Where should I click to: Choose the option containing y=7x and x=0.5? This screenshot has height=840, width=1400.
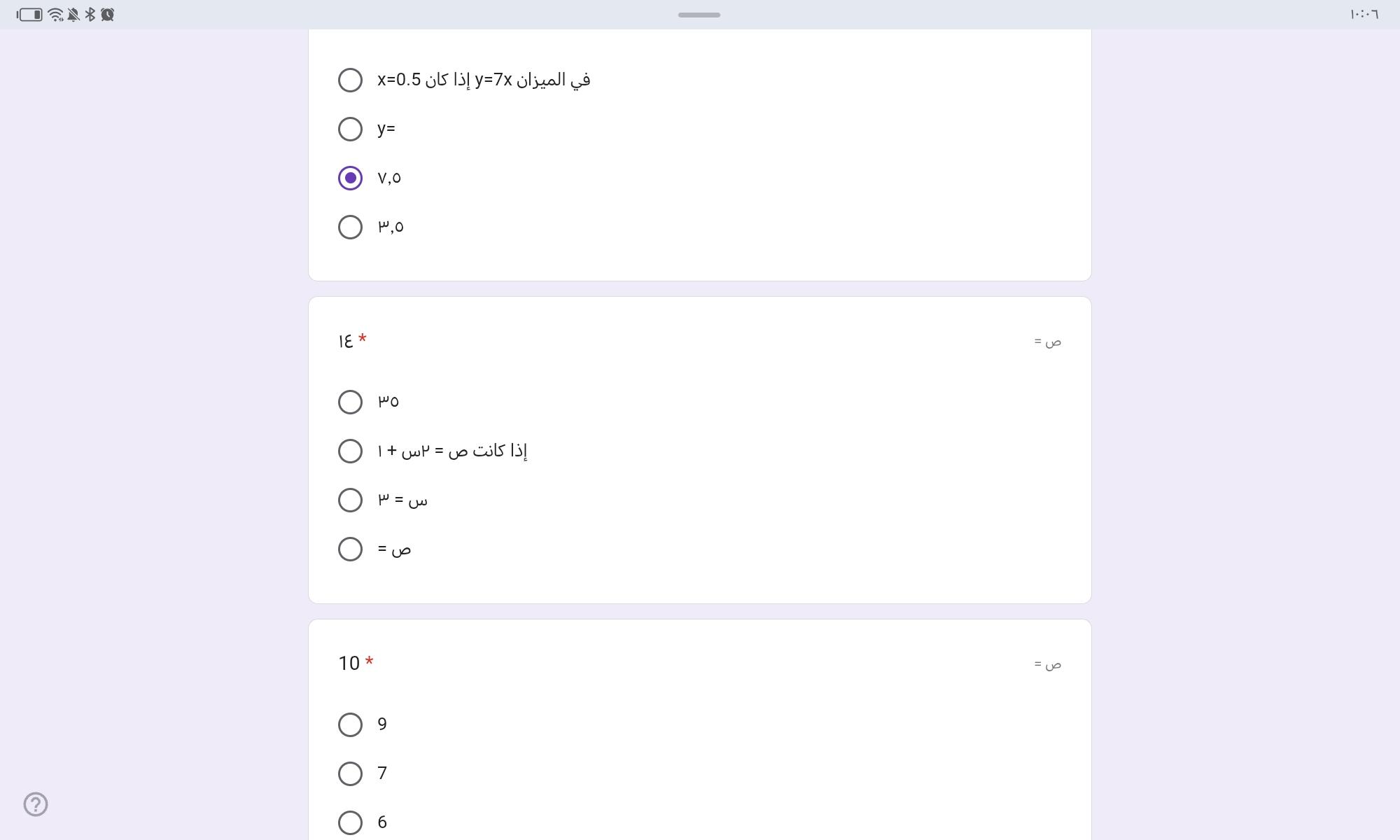350,80
